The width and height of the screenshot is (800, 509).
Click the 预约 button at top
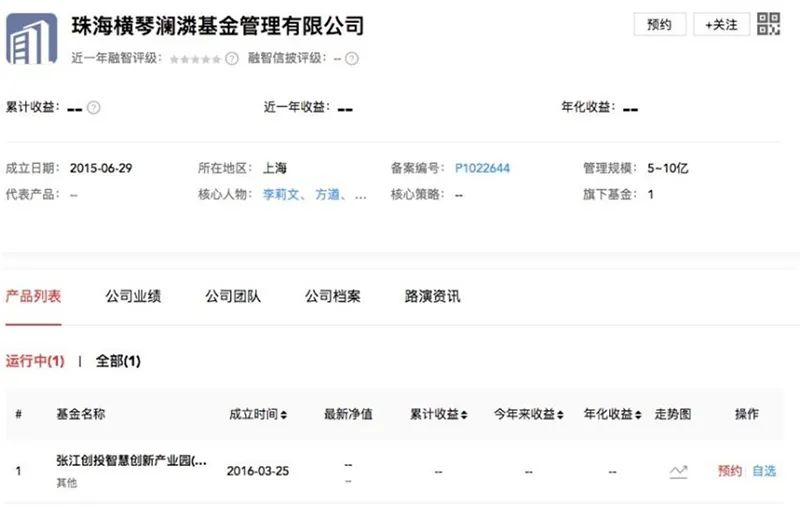660,24
